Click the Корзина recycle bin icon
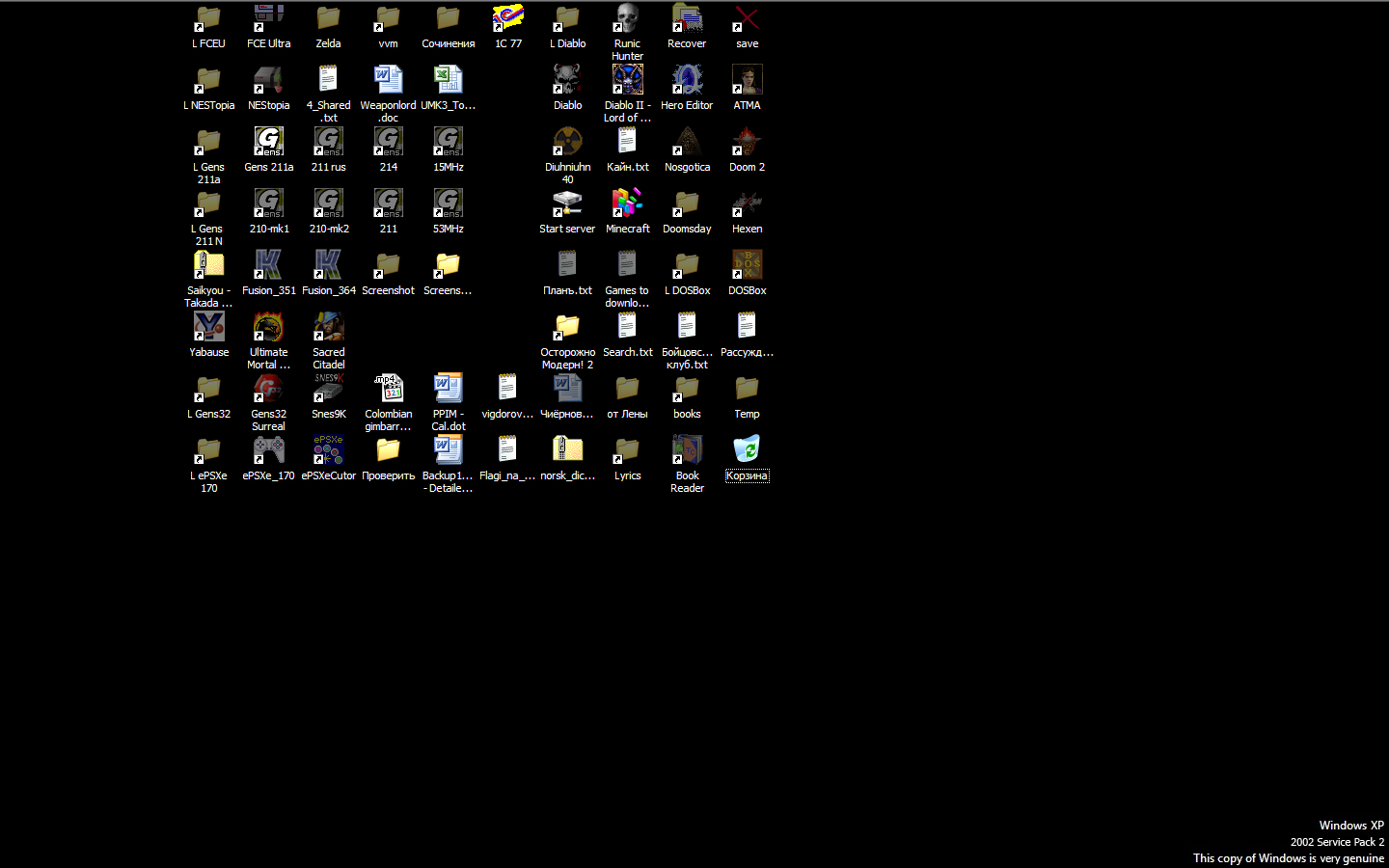The height and width of the screenshot is (868, 1389). 747,451
